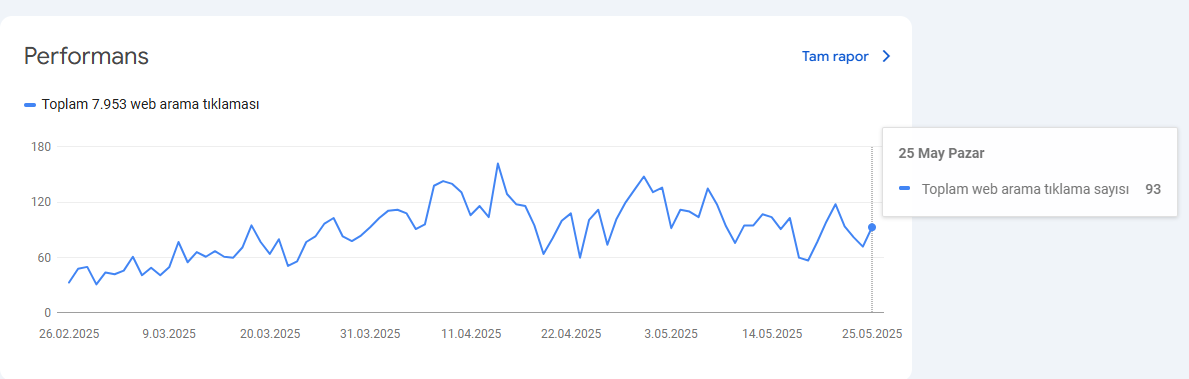Viewport: 1189px width, 379px height.
Task: Click the chevron arrow beside Tam rapor
Action: [886, 57]
